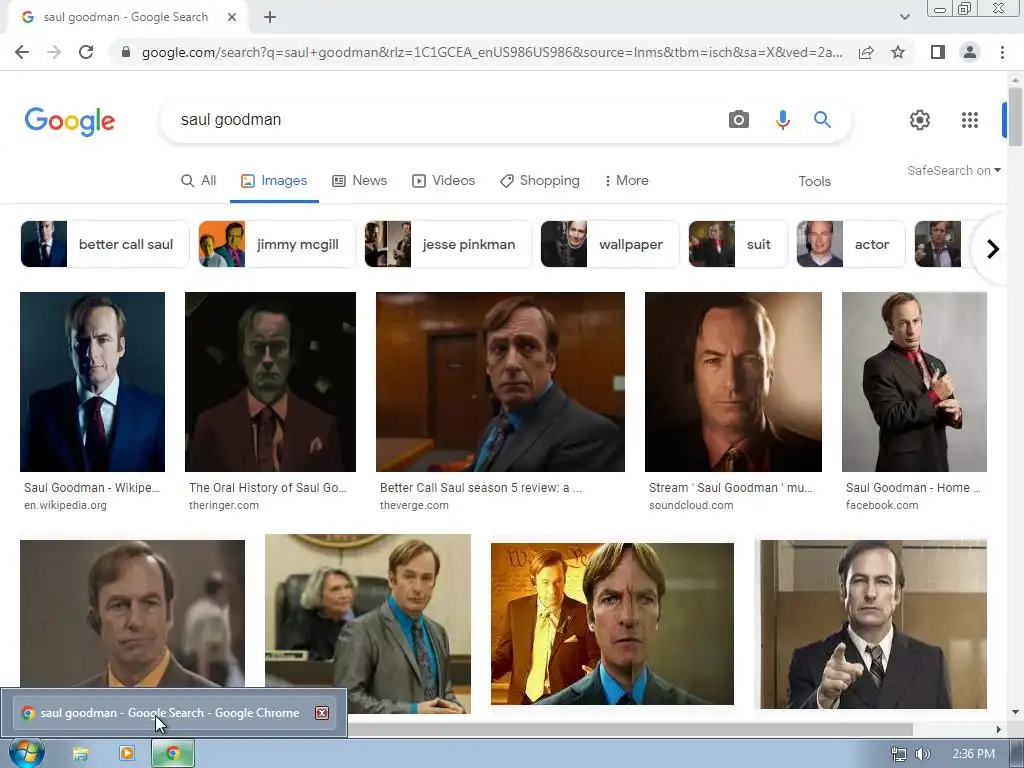1024x768 pixels.
Task: Submit search with the magnifier icon
Action: 822,120
